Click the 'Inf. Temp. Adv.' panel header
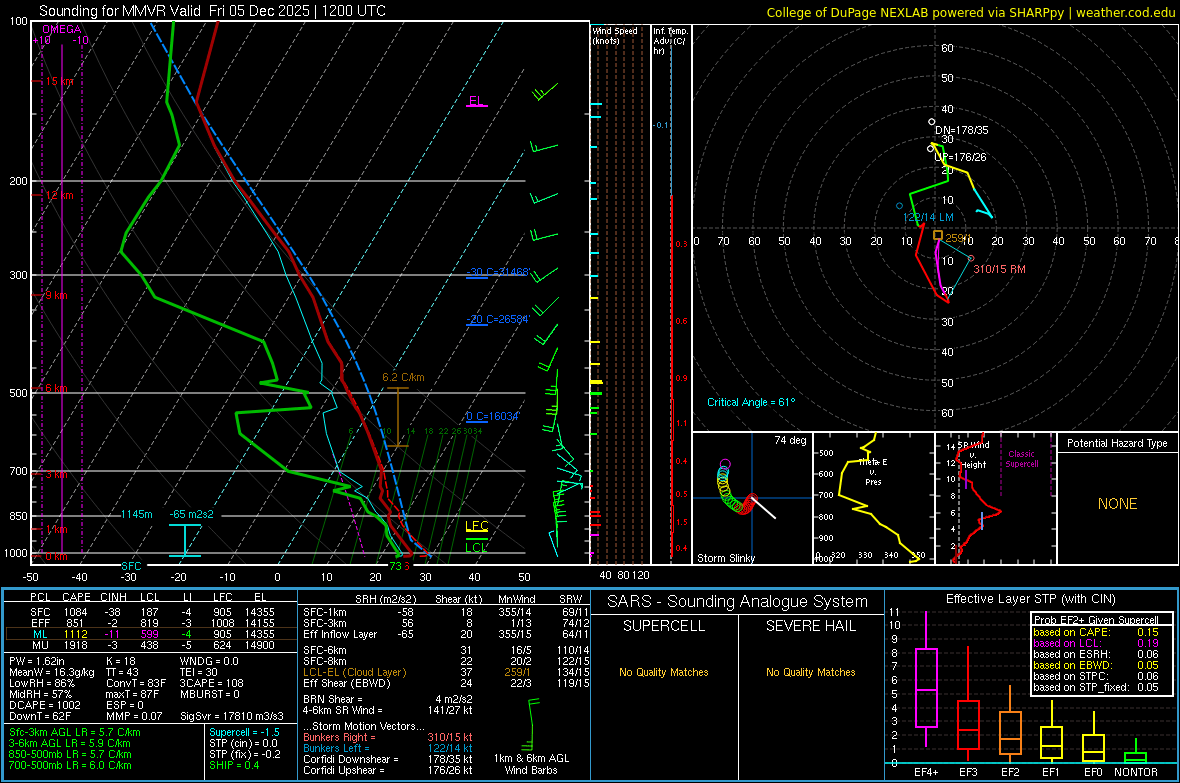The image size is (1180, 783). click(x=670, y=41)
